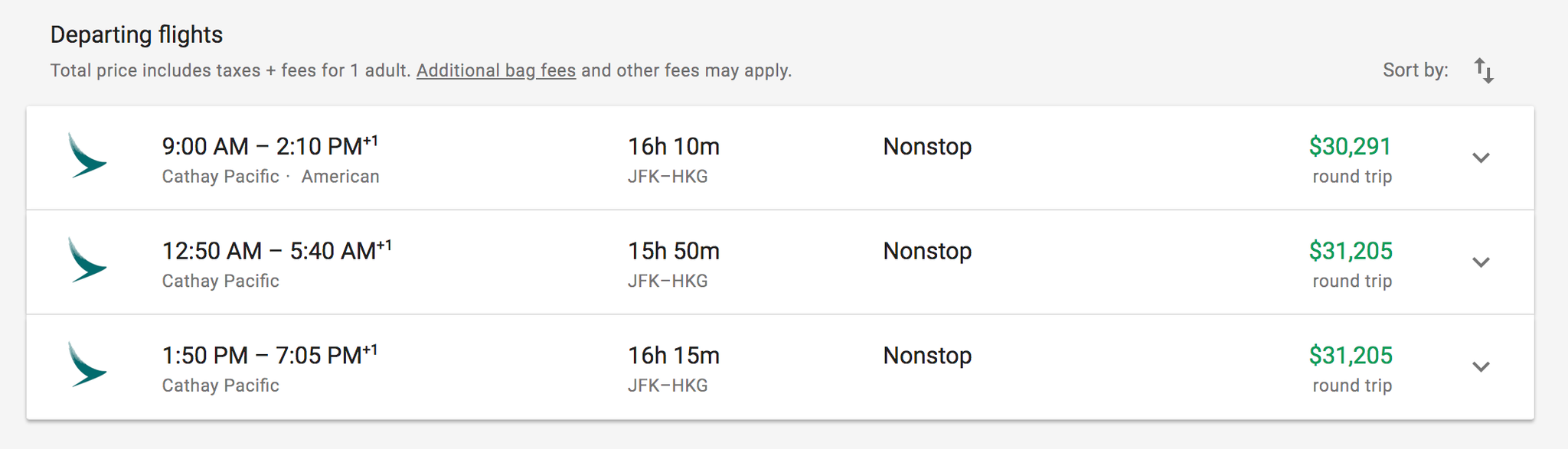Select the $30,291 round trip price

click(1350, 147)
